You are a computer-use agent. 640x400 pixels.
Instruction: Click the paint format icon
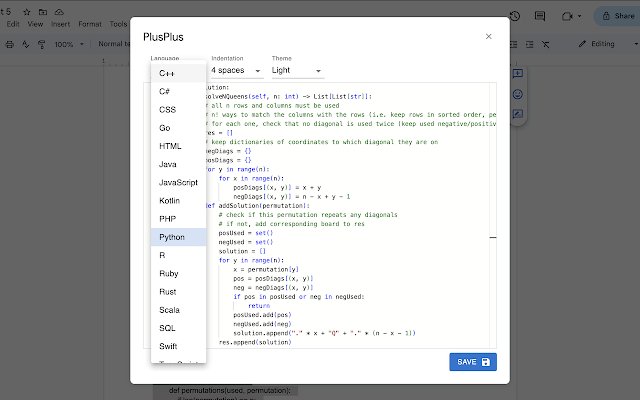click(x=41, y=44)
